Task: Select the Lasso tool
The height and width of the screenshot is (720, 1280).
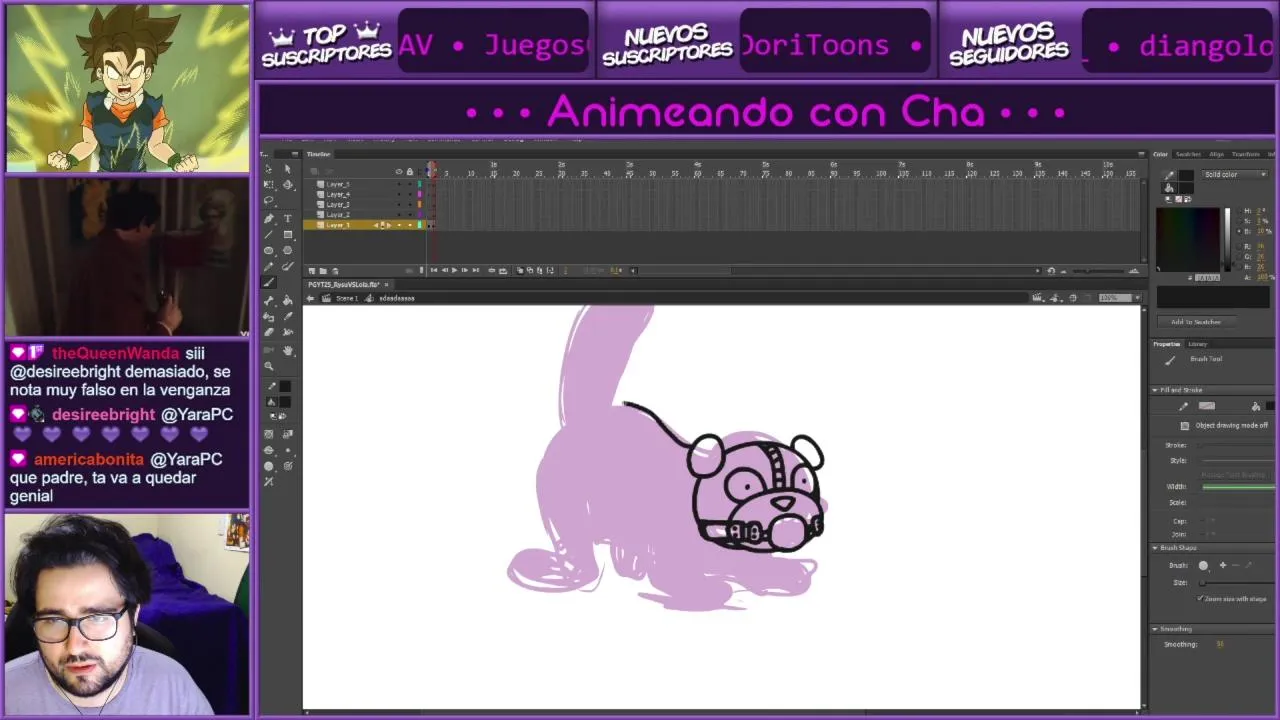Action: click(x=268, y=200)
